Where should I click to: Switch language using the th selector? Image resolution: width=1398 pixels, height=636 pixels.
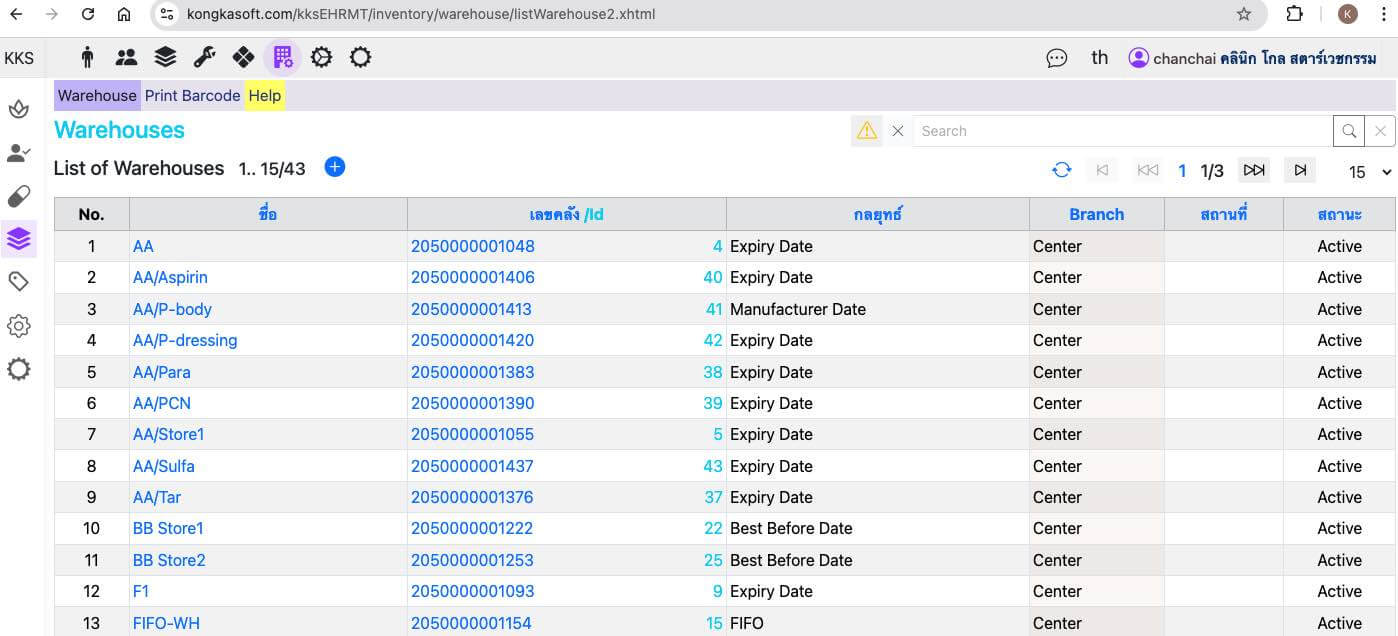pyautogui.click(x=1100, y=58)
